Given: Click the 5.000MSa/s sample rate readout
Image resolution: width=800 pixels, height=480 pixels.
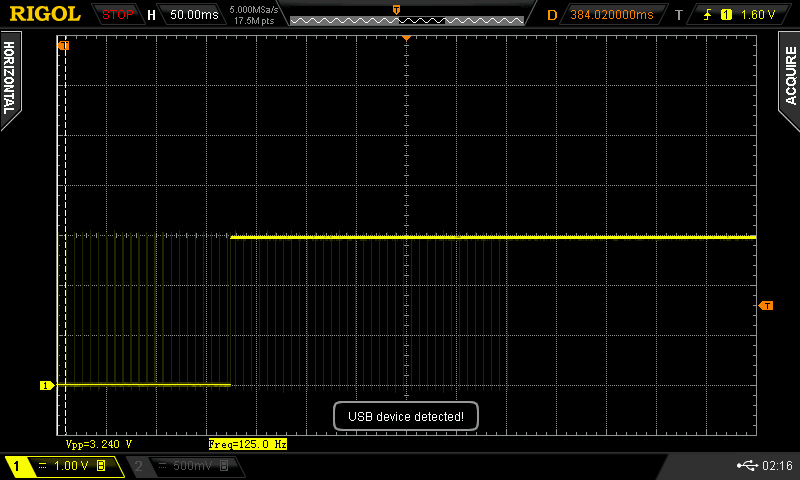Looking at the screenshot, I should [254, 10].
